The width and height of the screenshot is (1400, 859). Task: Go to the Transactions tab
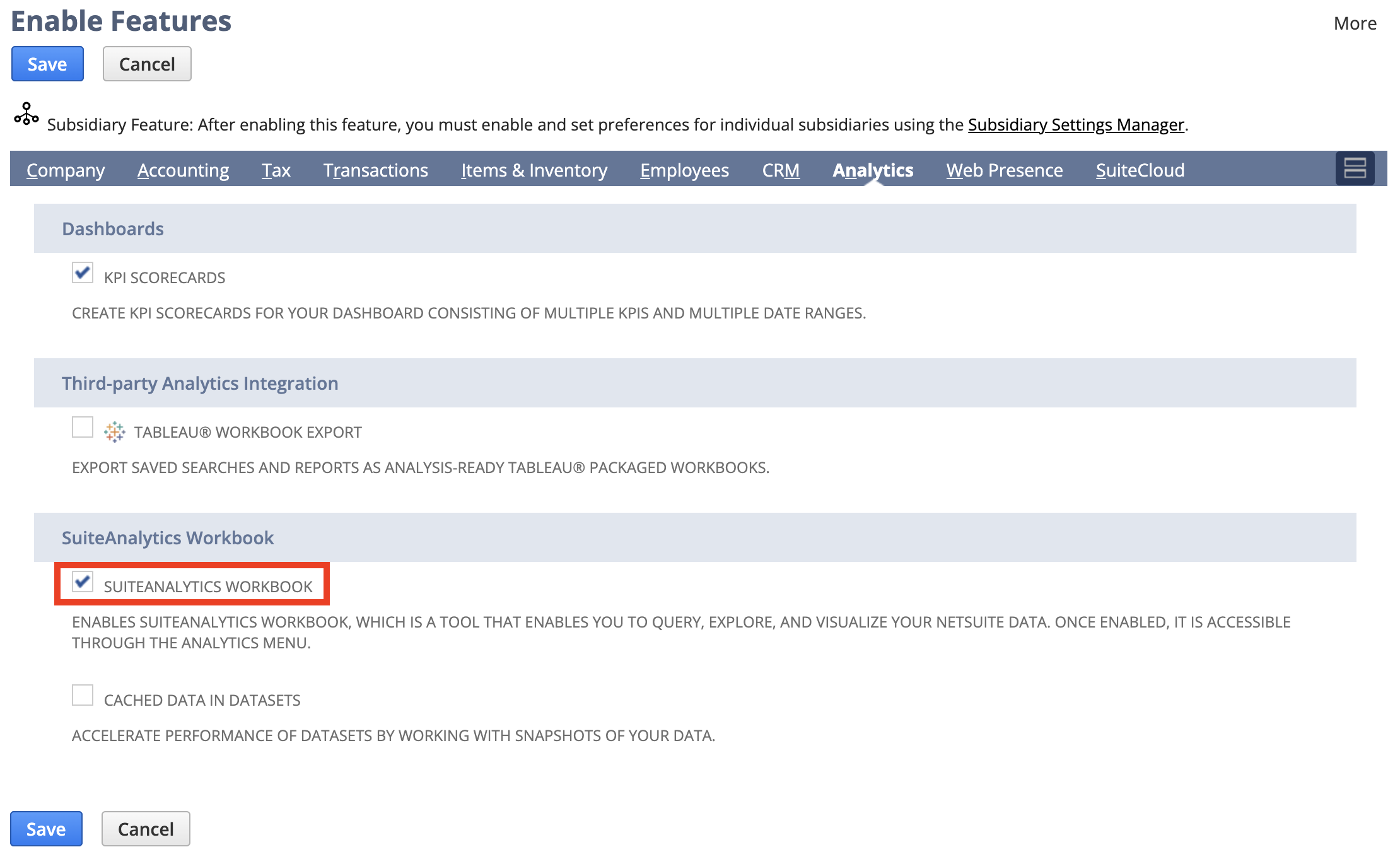coord(375,170)
